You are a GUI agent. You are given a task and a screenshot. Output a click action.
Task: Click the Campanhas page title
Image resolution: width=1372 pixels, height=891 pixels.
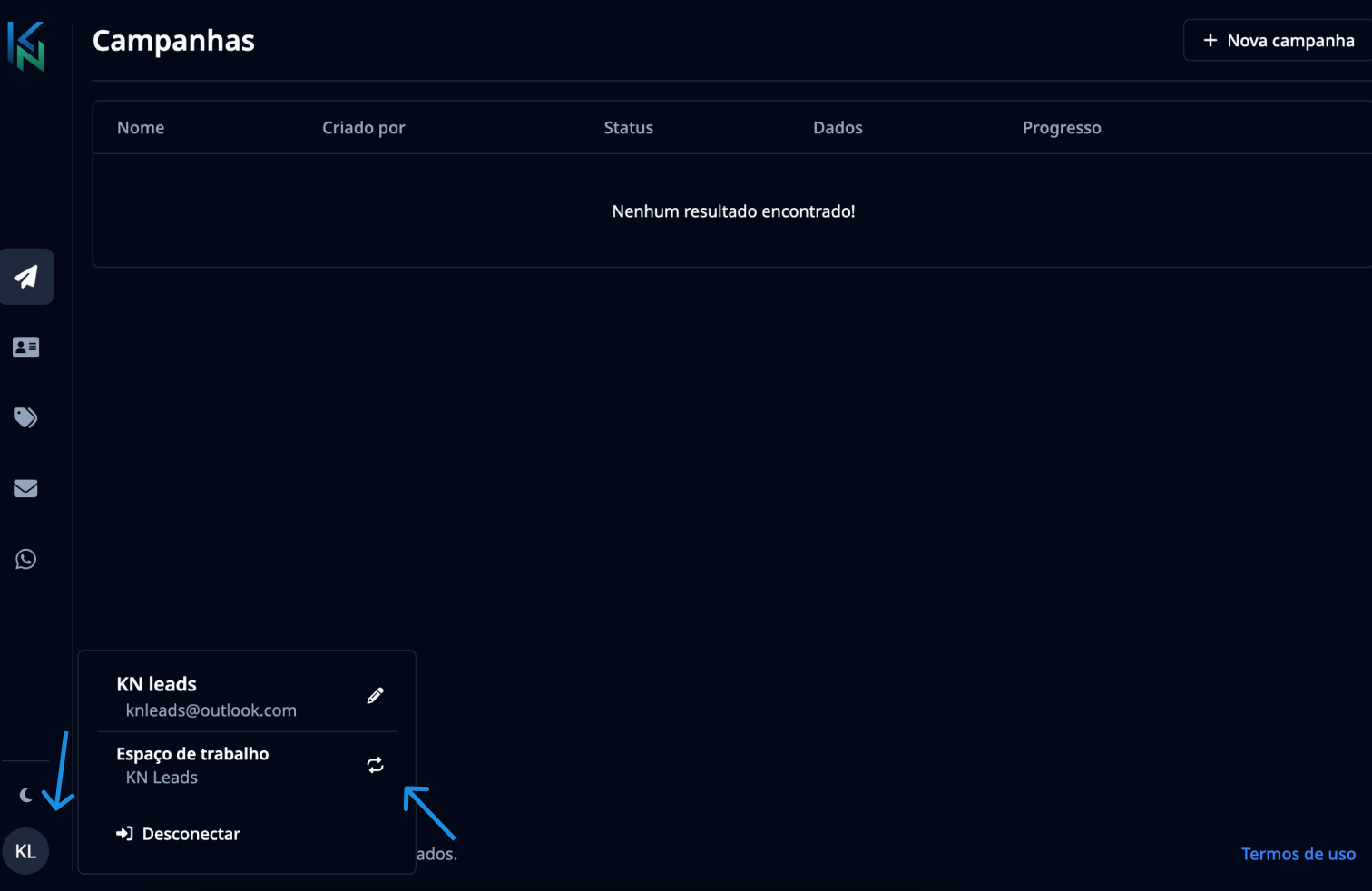tap(173, 41)
